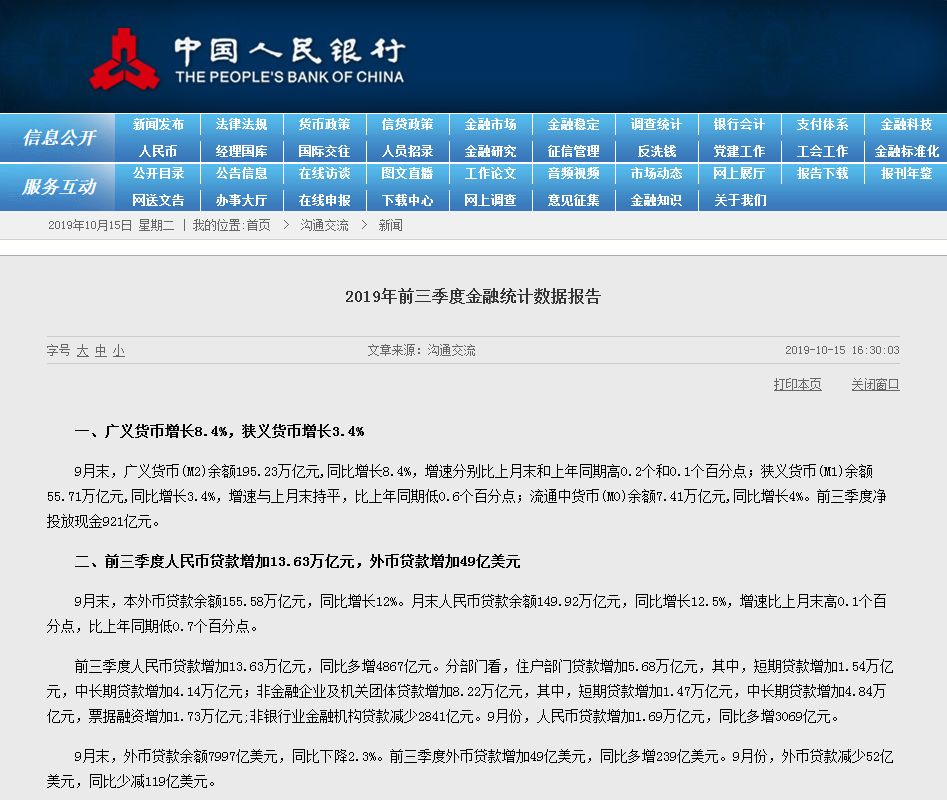The image size is (947, 800).
Task: Open the 人民币 page
Action: coord(158,151)
